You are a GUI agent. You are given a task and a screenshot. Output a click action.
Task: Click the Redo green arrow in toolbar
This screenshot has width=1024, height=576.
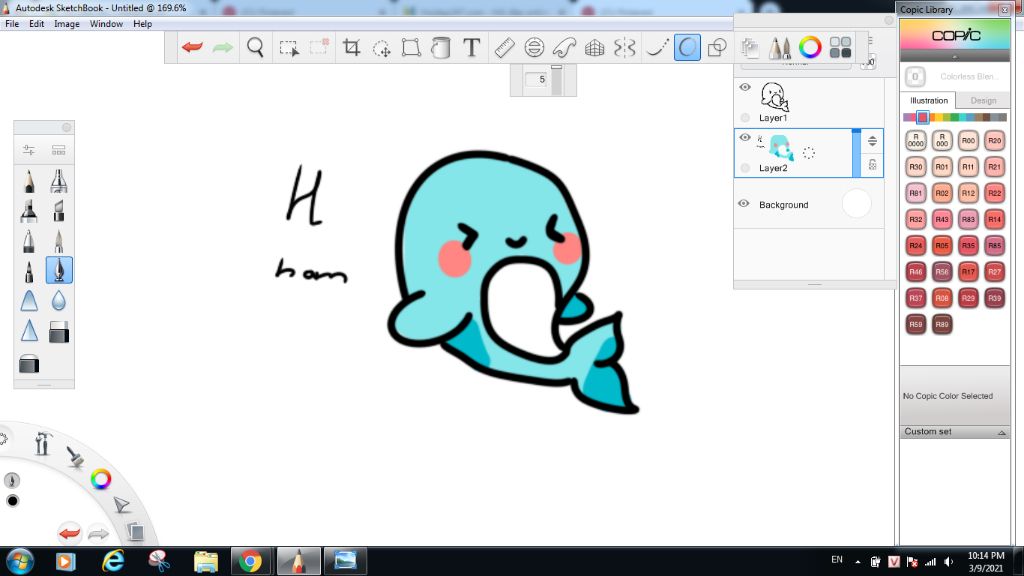(x=223, y=47)
